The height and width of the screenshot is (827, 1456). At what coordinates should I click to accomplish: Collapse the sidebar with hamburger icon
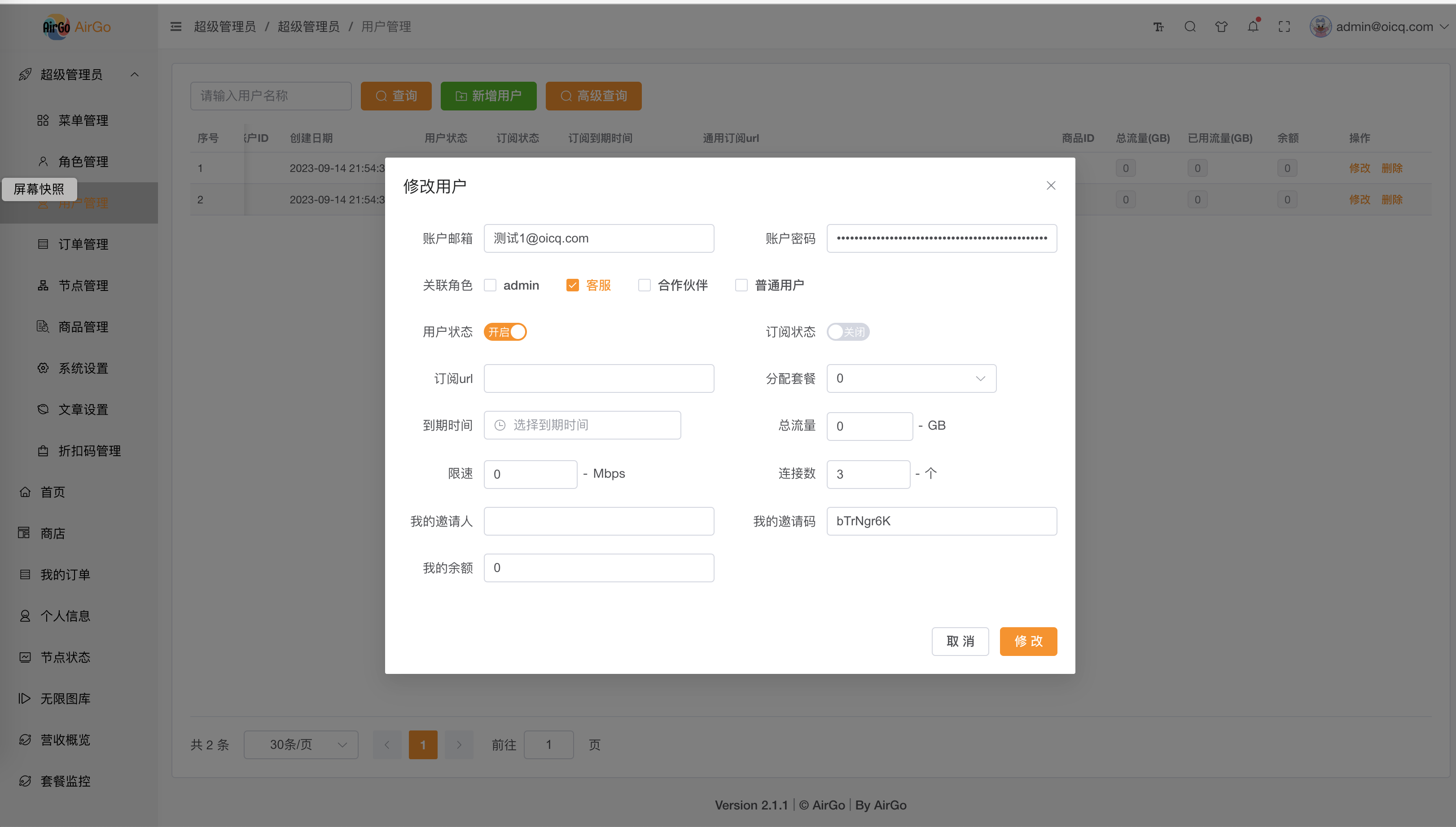(x=176, y=26)
